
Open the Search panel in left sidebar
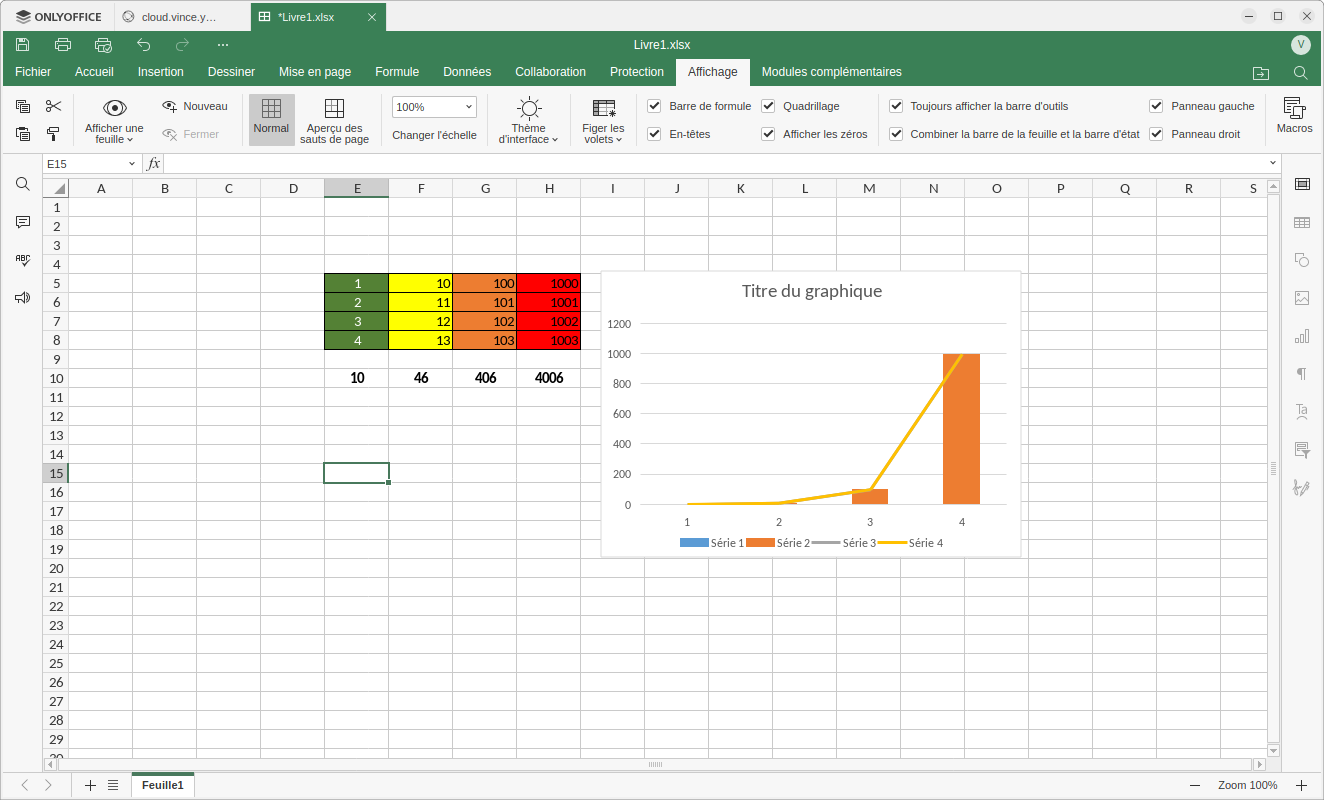tap(23, 184)
